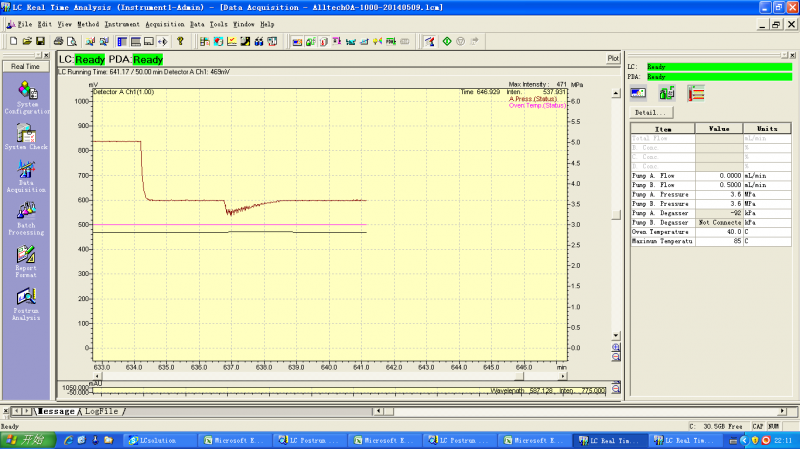Viewport: 800px width, 449px height.
Task: Open Data Acquisition from the sidebar
Action: click(x=27, y=172)
